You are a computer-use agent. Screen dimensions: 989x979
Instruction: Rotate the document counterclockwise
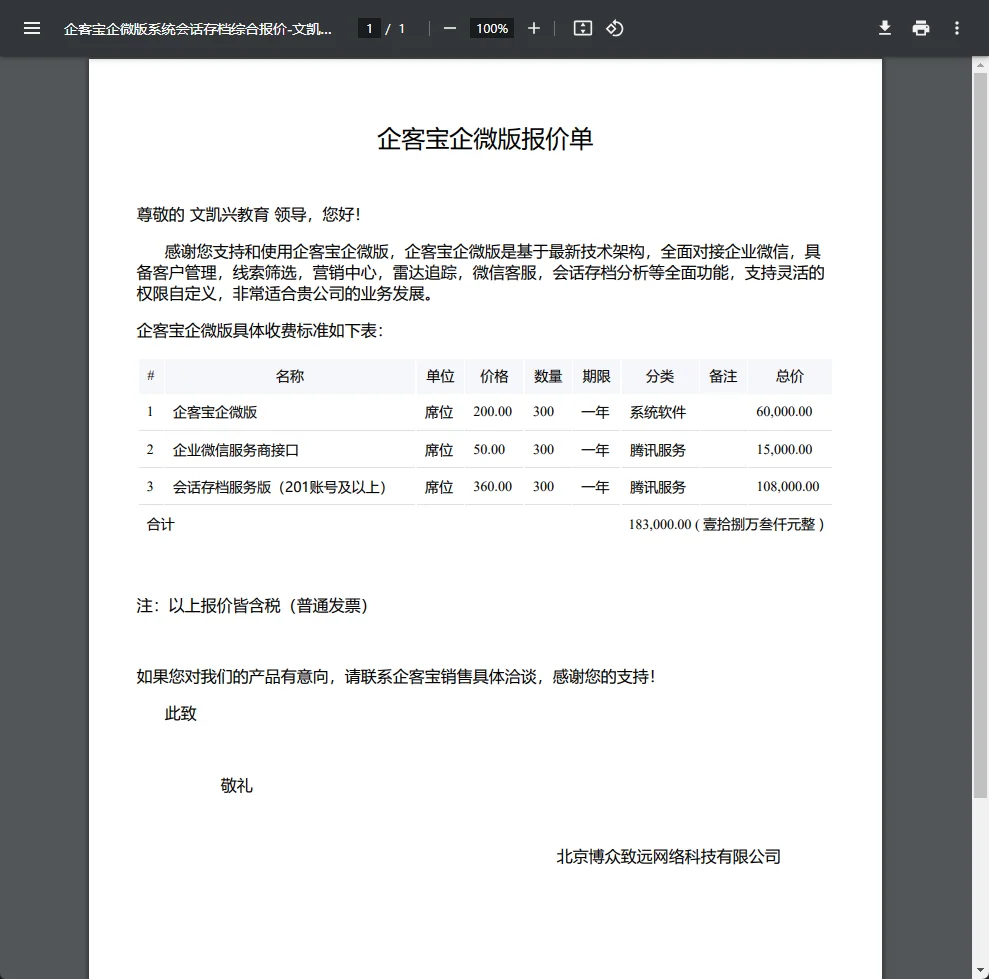(614, 28)
